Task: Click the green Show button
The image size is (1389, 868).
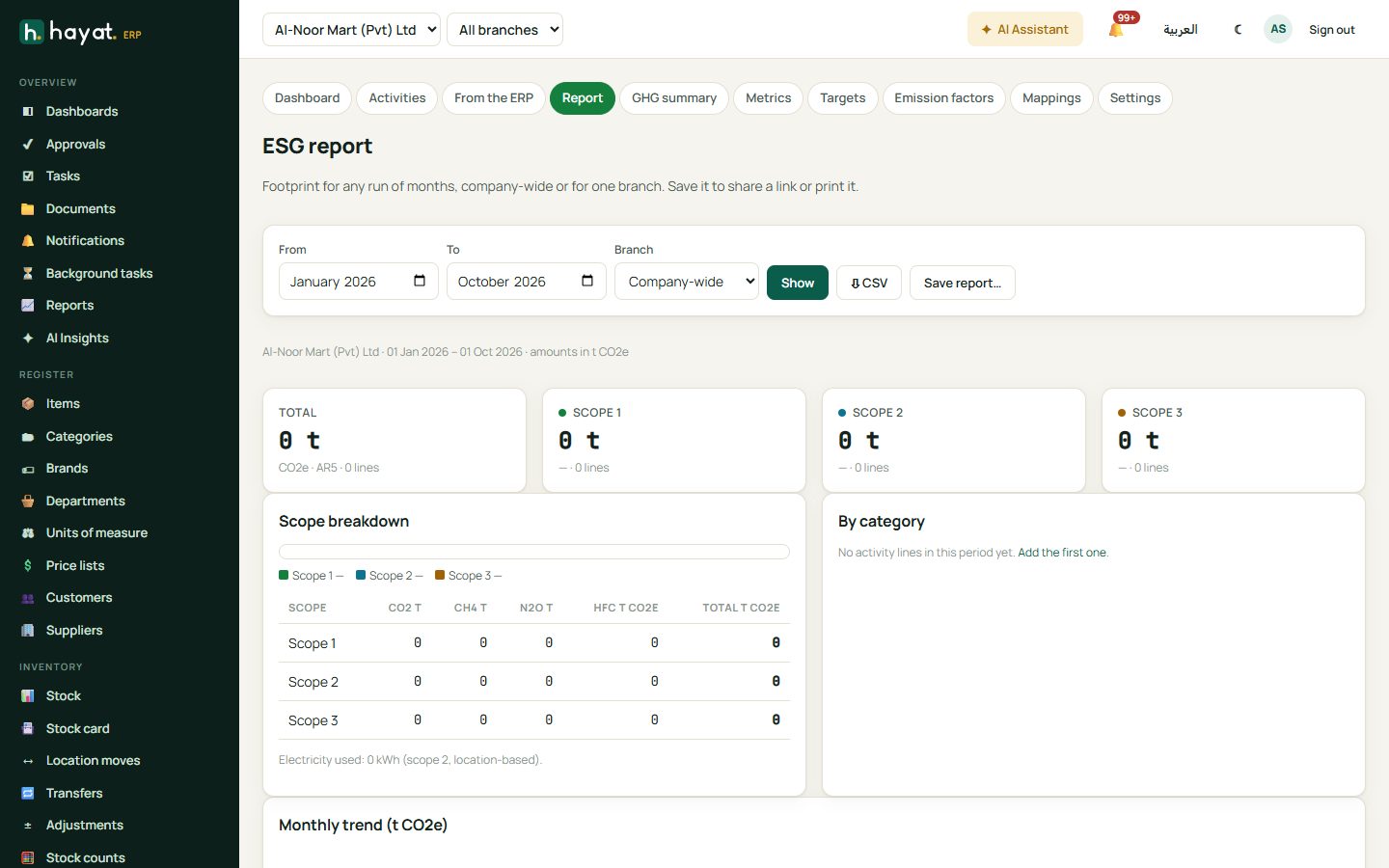Action: (798, 283)
